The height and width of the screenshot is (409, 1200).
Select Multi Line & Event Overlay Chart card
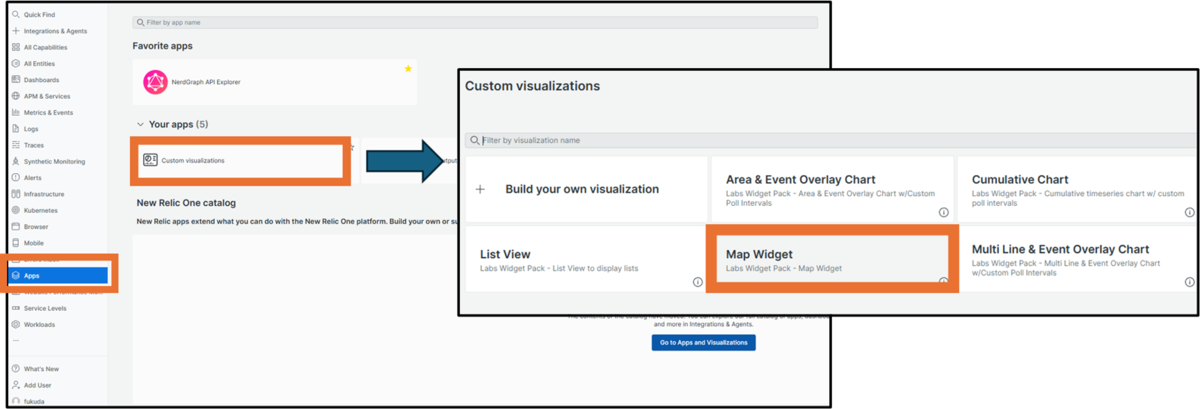tap(1076, 259)
